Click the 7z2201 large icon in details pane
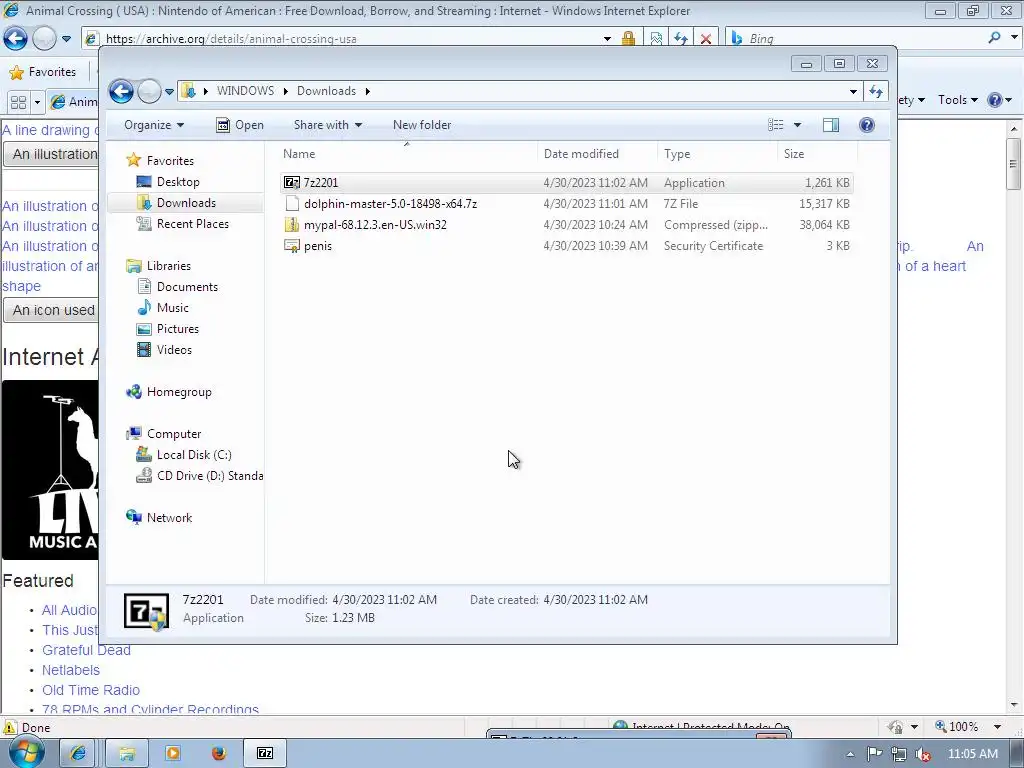The width and height of the screenshot is (1024, 768). 146,611
